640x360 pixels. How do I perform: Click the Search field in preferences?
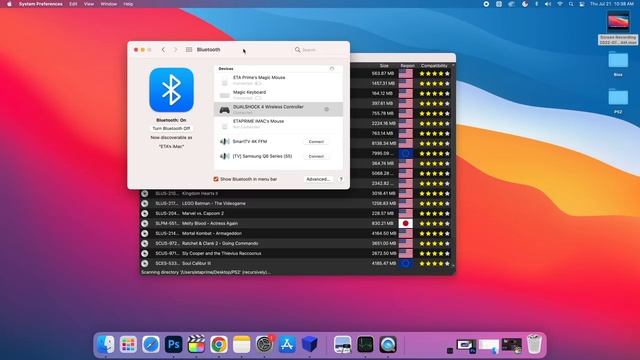(318, 50)
